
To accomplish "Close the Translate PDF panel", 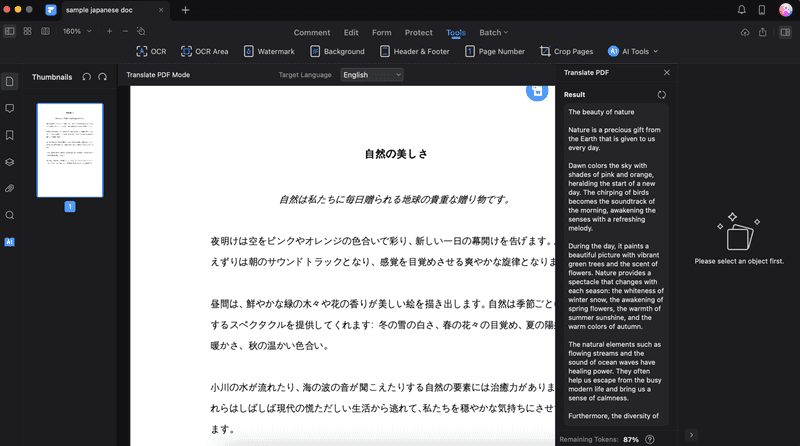I will (x=666, y=72).
